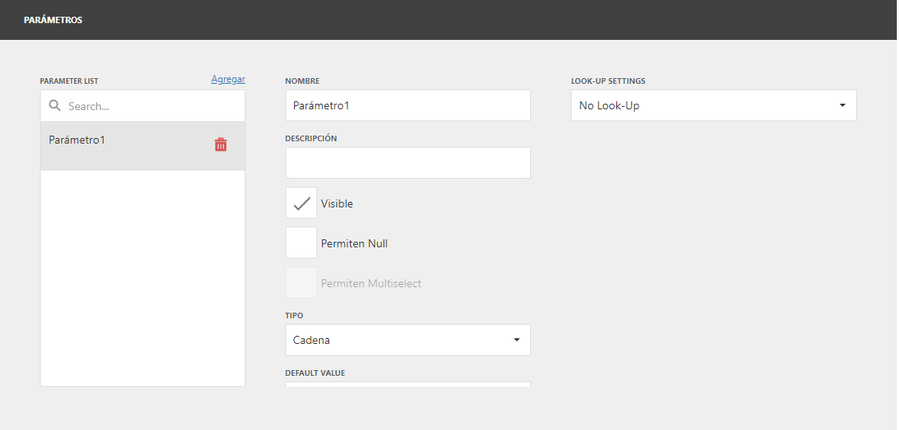This screenshot has width=900, height=430.
Task: Click empty area of parameter list panel
Action: [x=142, y=278]
